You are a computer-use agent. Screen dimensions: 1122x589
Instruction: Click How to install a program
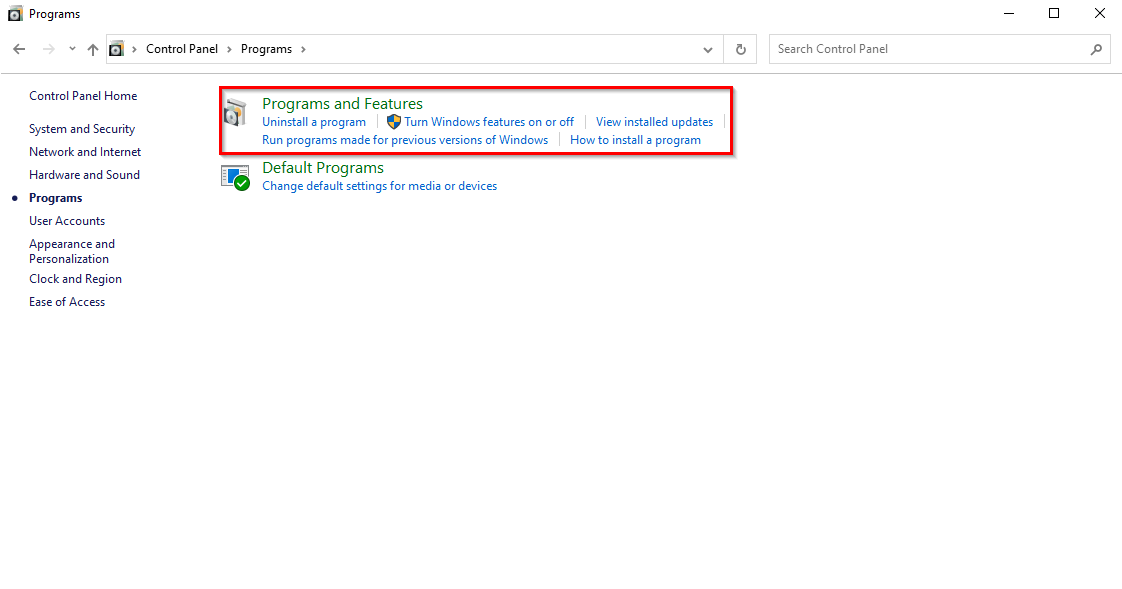click(x=635, y=140)
